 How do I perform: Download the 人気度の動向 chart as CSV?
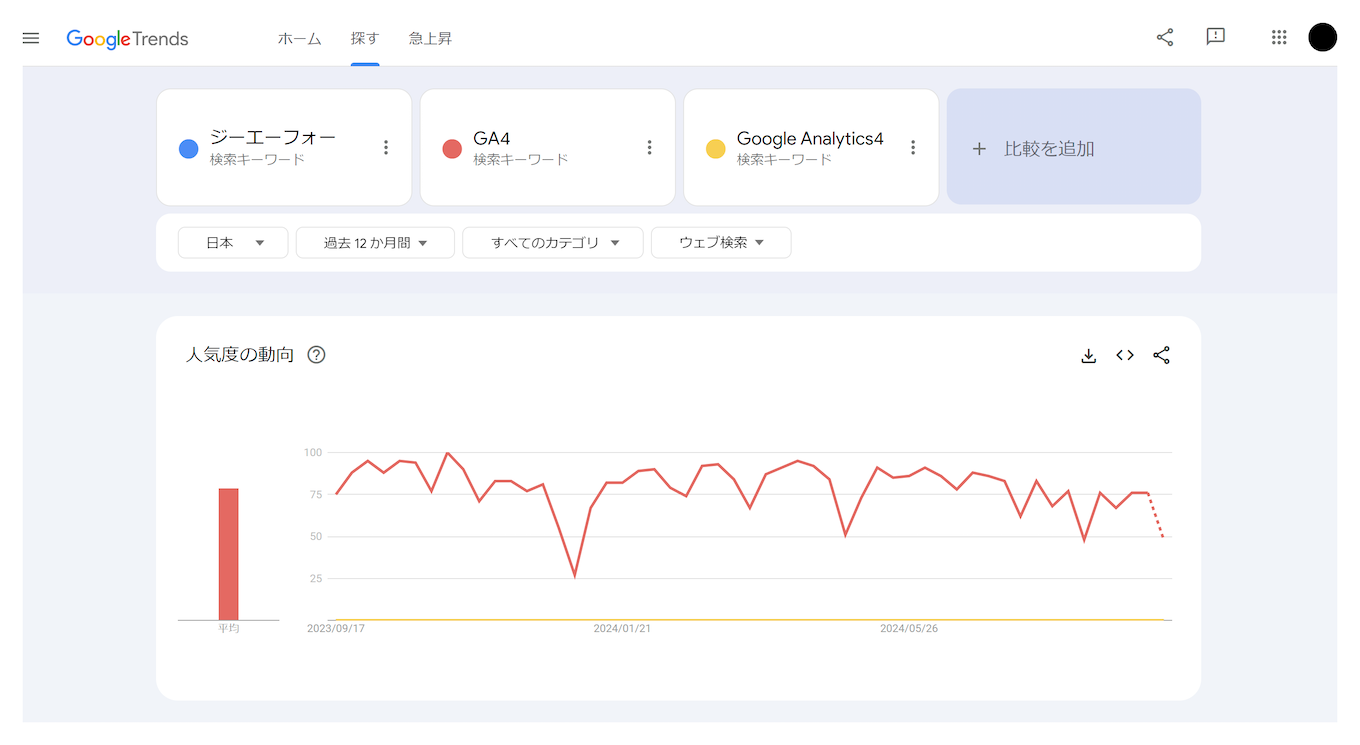1089,356
